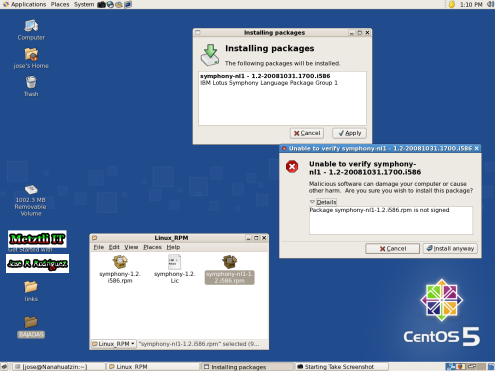Open the Linux_RPM window menu folder icon
This screenshot has width=495, height=371.
click(x=94, y=238)
